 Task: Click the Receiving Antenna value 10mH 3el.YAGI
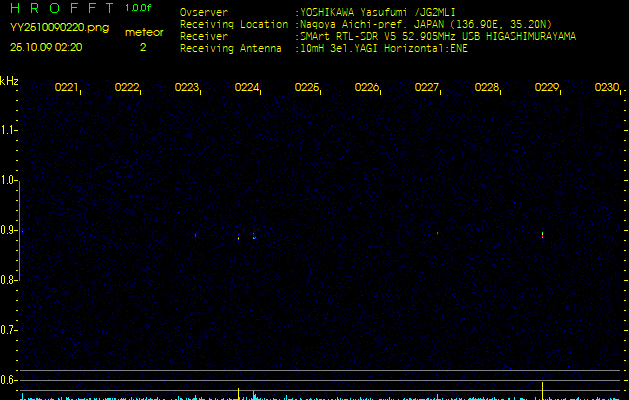(x=339, y=49)
